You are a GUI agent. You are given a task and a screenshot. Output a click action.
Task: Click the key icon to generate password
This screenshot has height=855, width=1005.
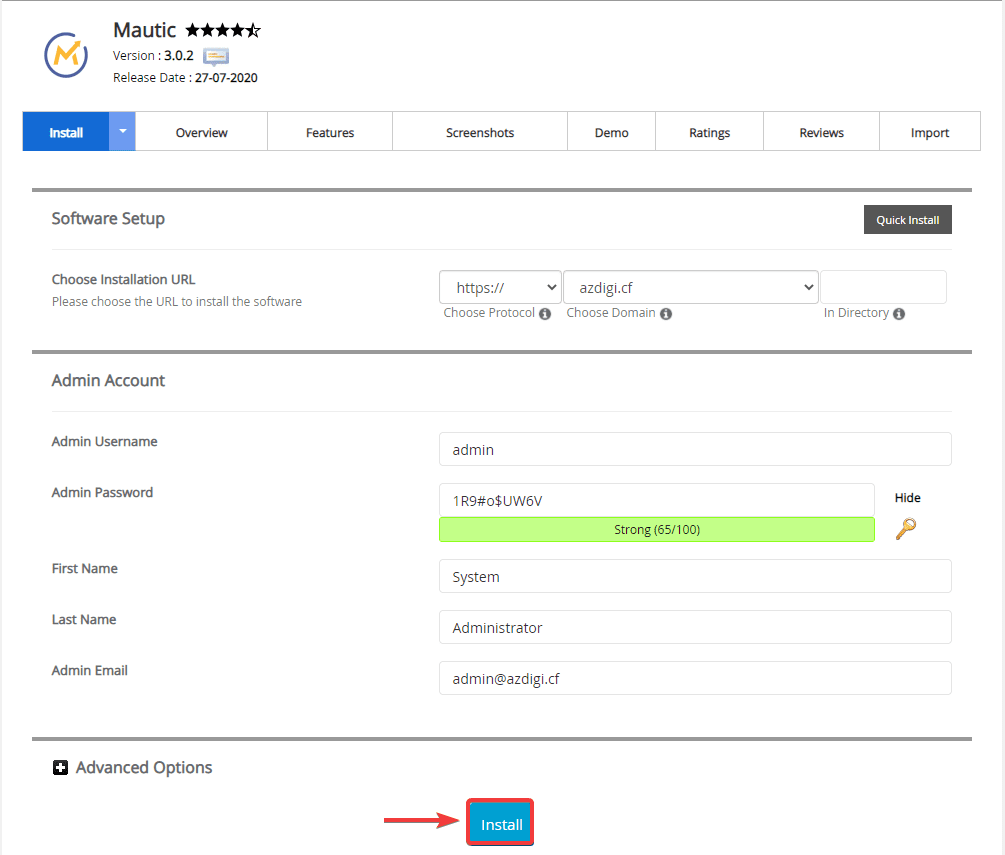click(905, 529)
